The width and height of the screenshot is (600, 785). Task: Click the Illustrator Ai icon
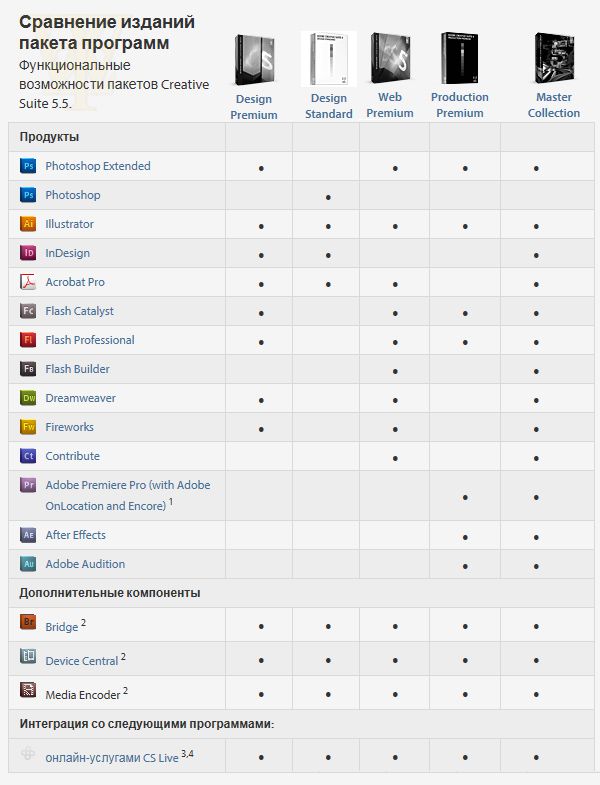[28, 224]
